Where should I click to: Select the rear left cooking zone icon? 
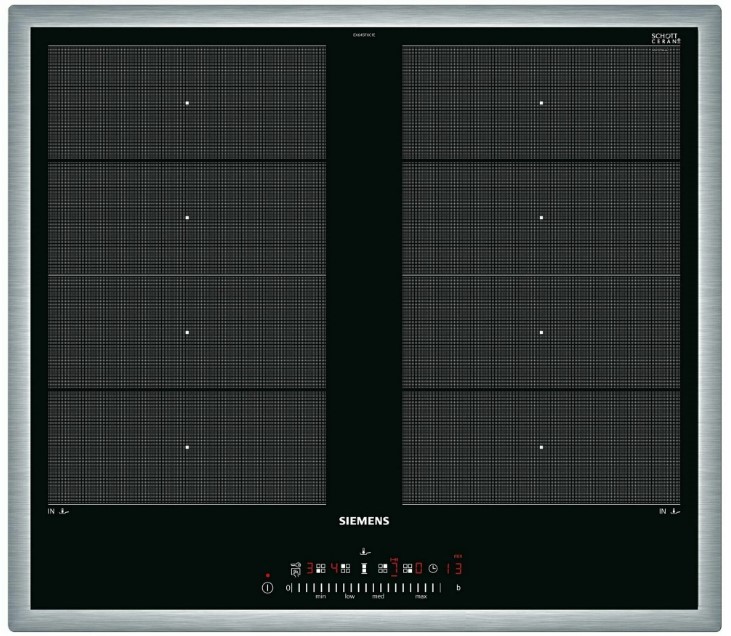coord(345,568)
